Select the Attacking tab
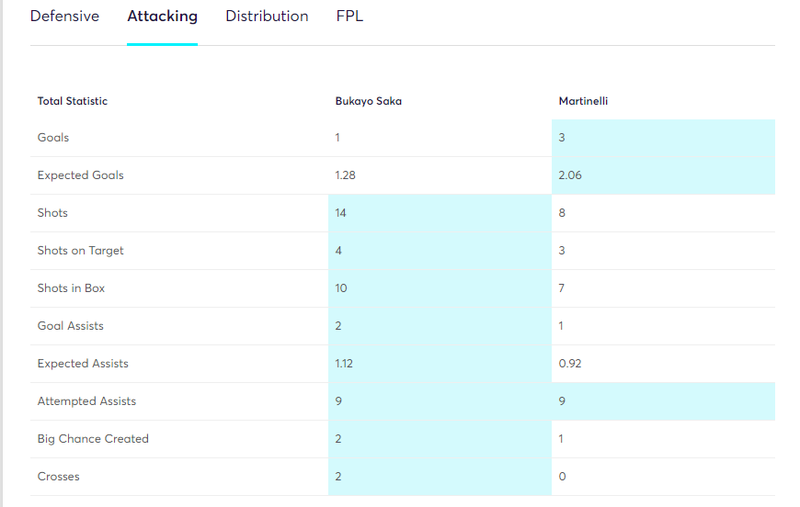Viewport: 800px width, 507px height. 162,16
